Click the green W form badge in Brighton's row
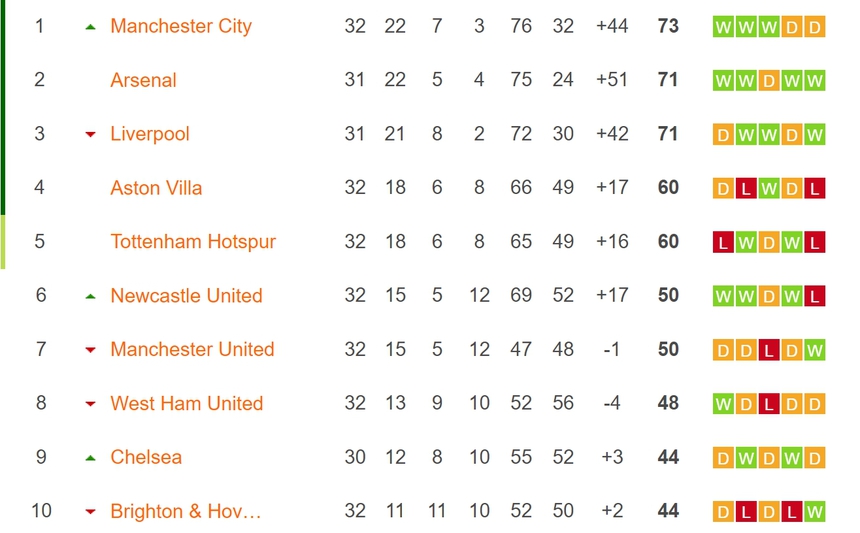 coord(815,512)
